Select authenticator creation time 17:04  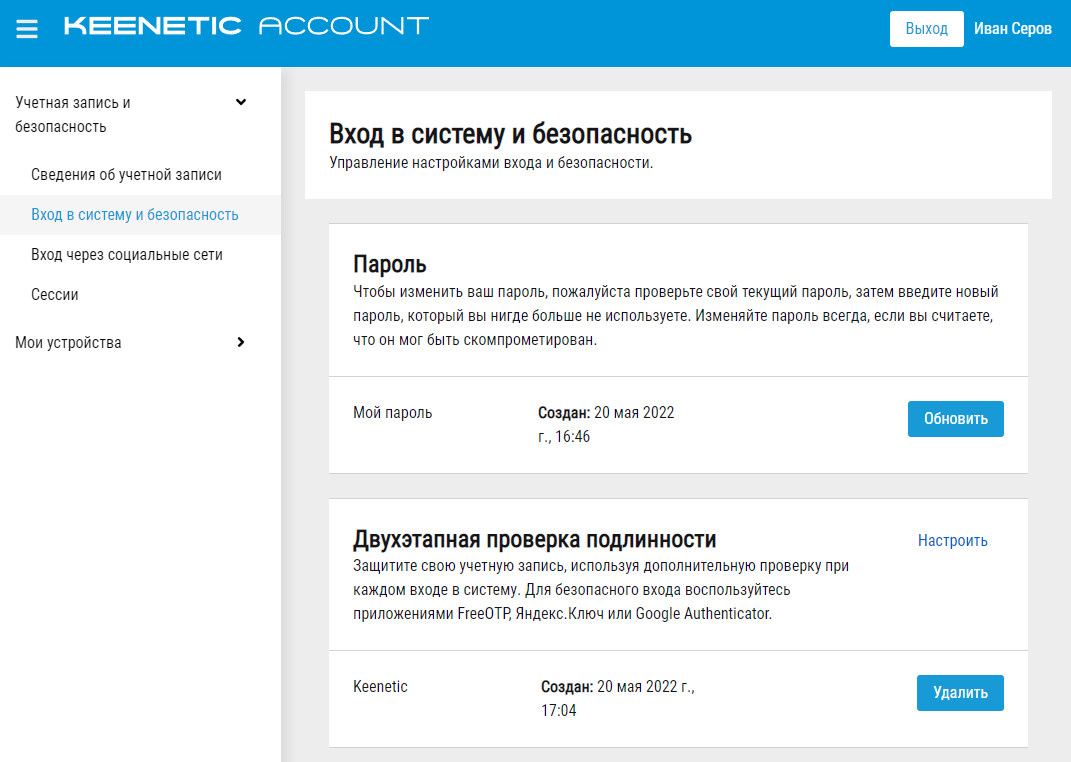pyautogui.click(x=559, y=711)
